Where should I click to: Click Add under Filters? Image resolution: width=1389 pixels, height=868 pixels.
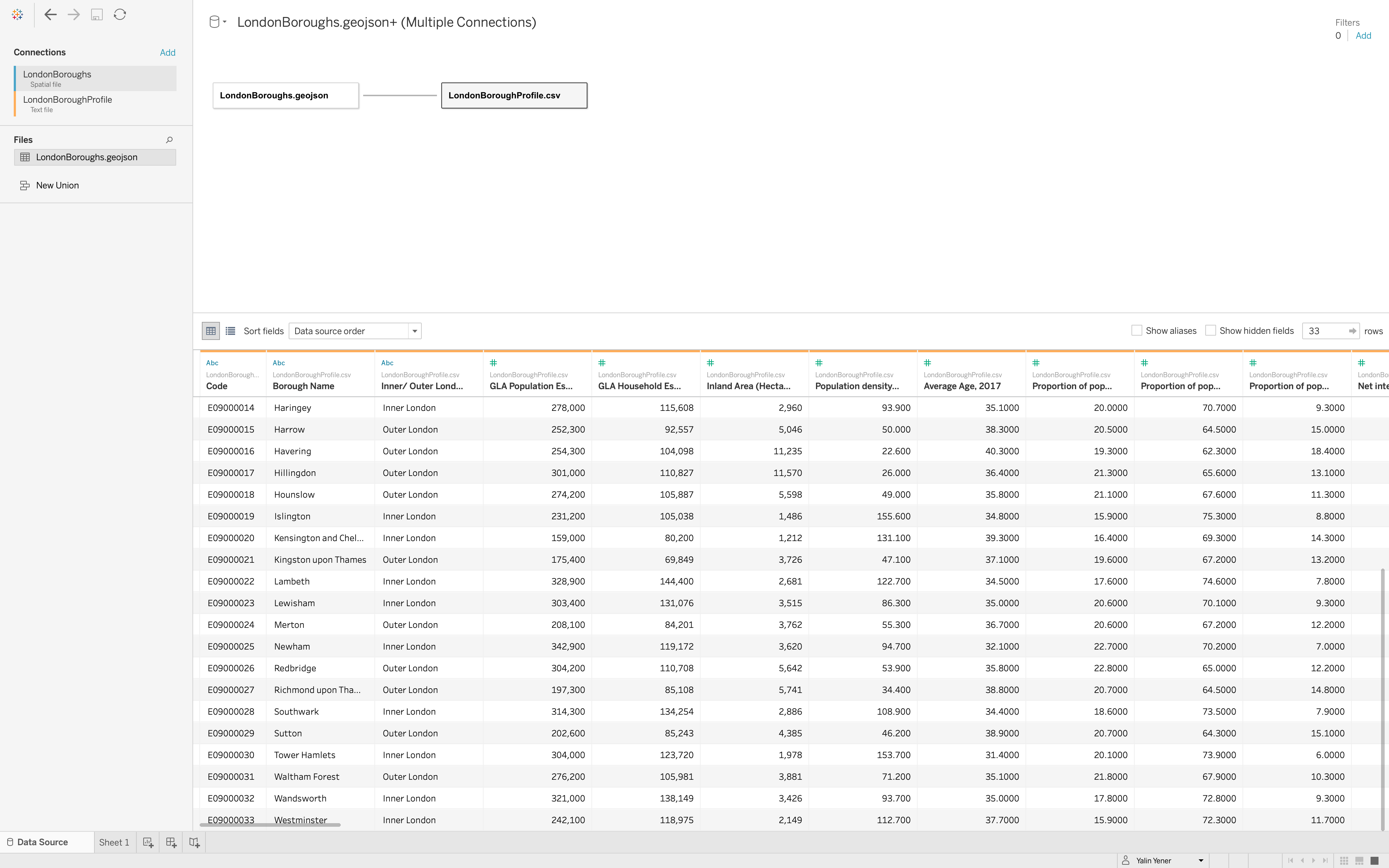click(1363, 35)
